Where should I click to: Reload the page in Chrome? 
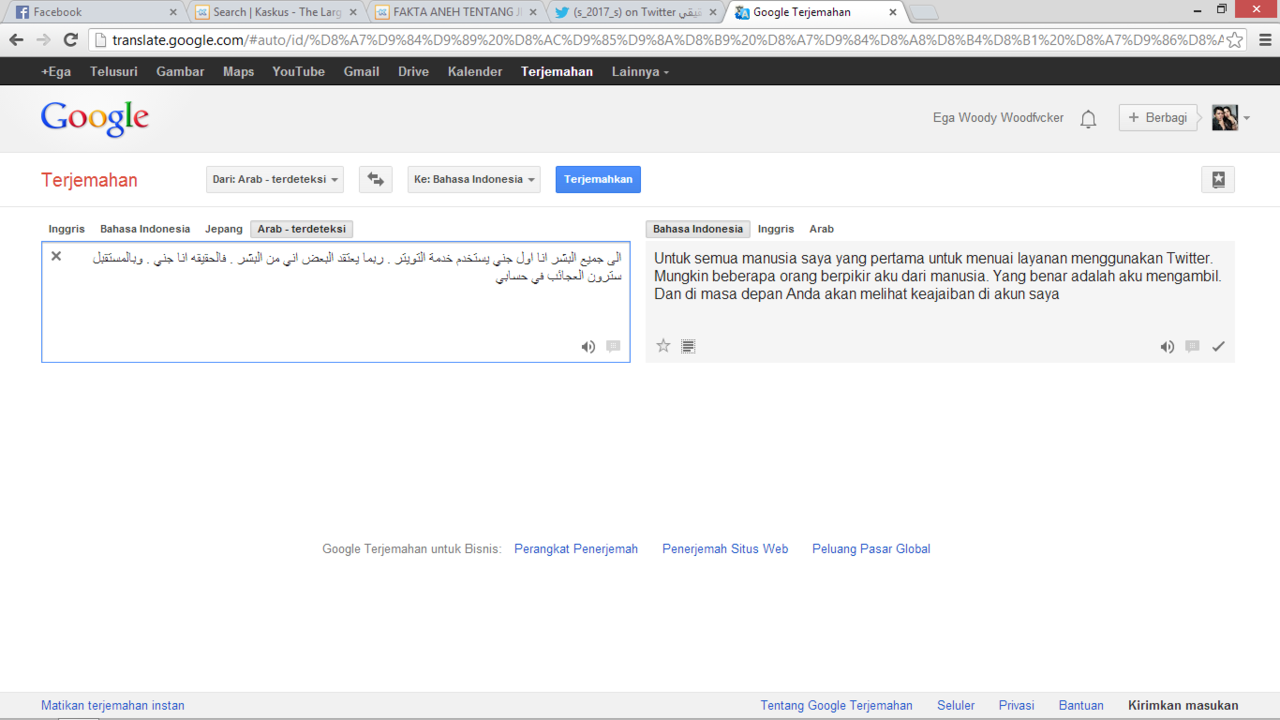point(70,40)
